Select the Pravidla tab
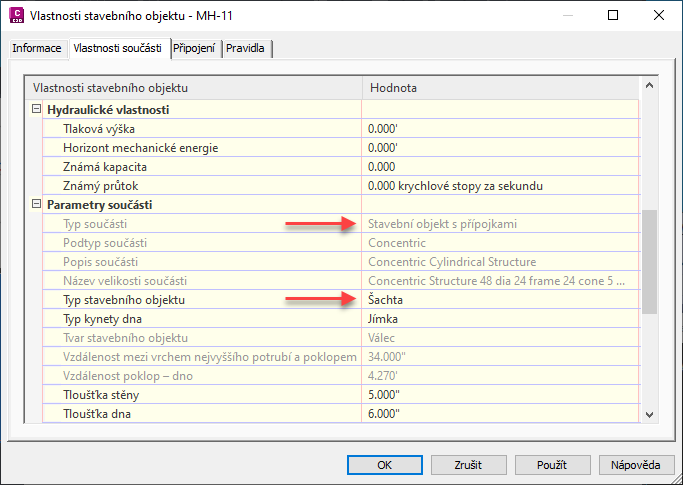Image resolution: width=683 pixels, height=485 pixels. pyautogui.click(x=246, y=48)
